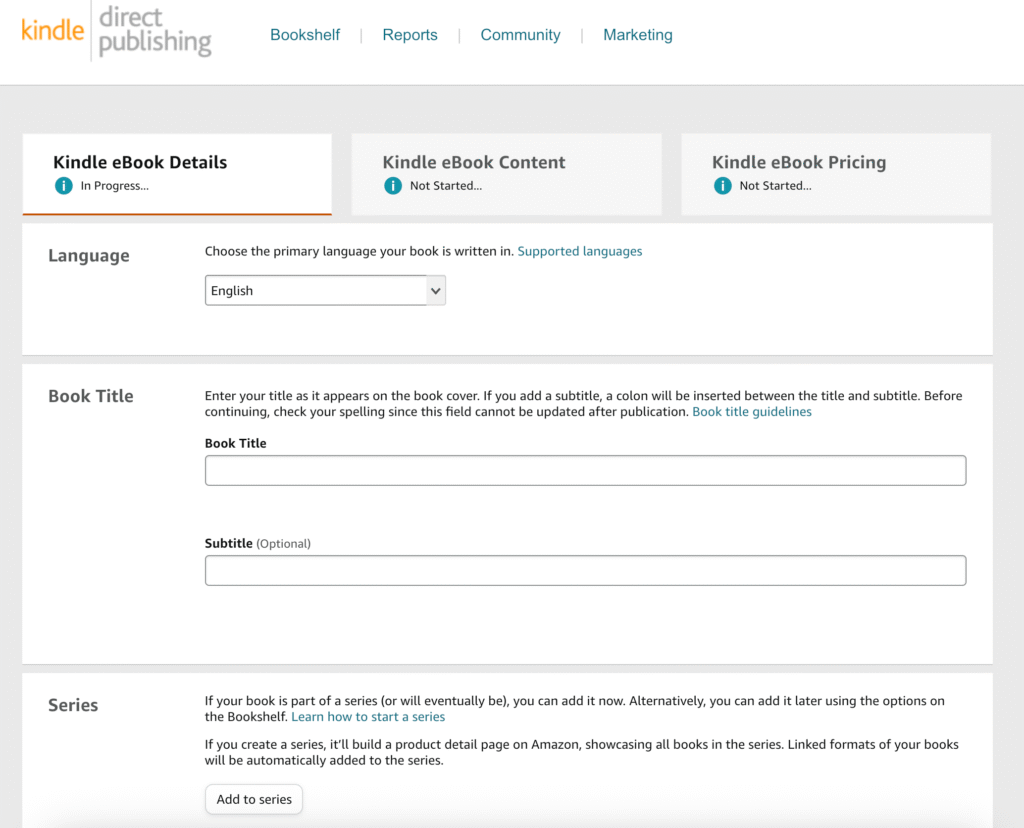This screenshot has height=828, width=1024.
Task: Open the Supported languages link
Action: 580,251
